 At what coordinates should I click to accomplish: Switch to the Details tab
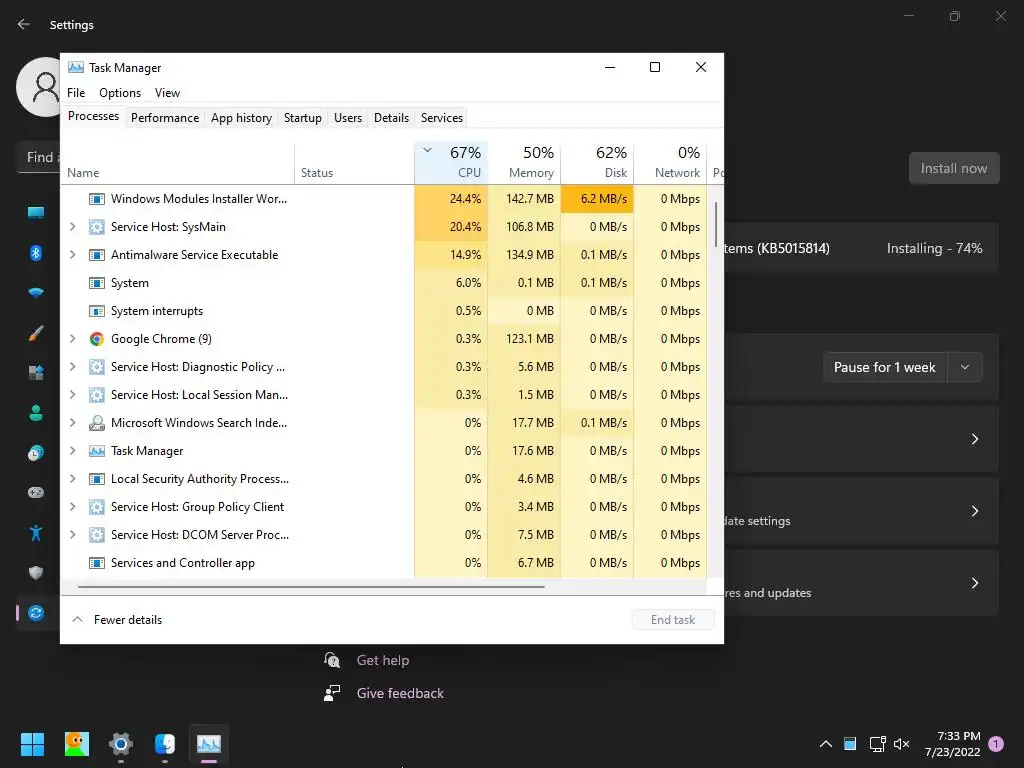point(391,118)
